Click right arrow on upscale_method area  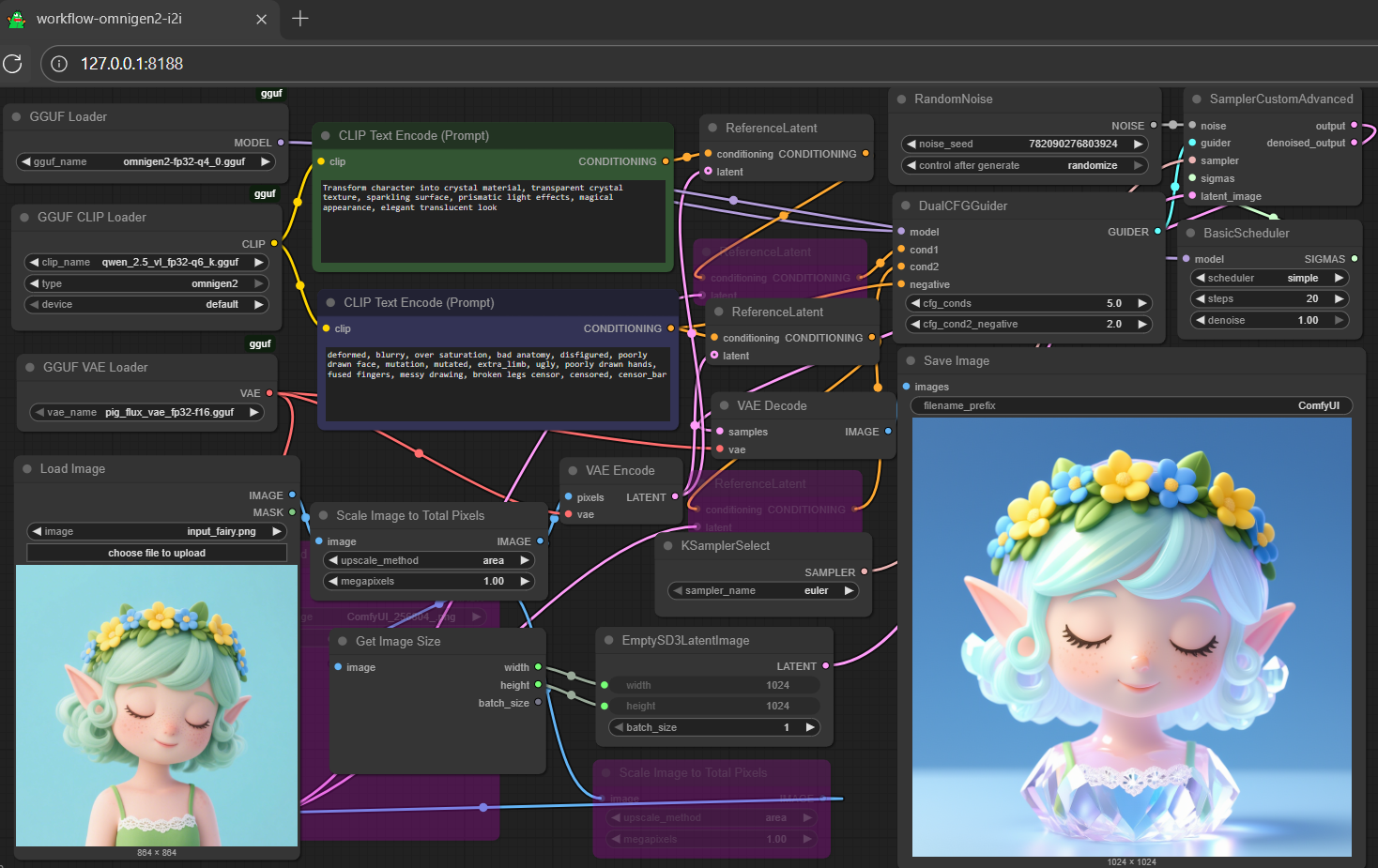(x=525, y=560)
